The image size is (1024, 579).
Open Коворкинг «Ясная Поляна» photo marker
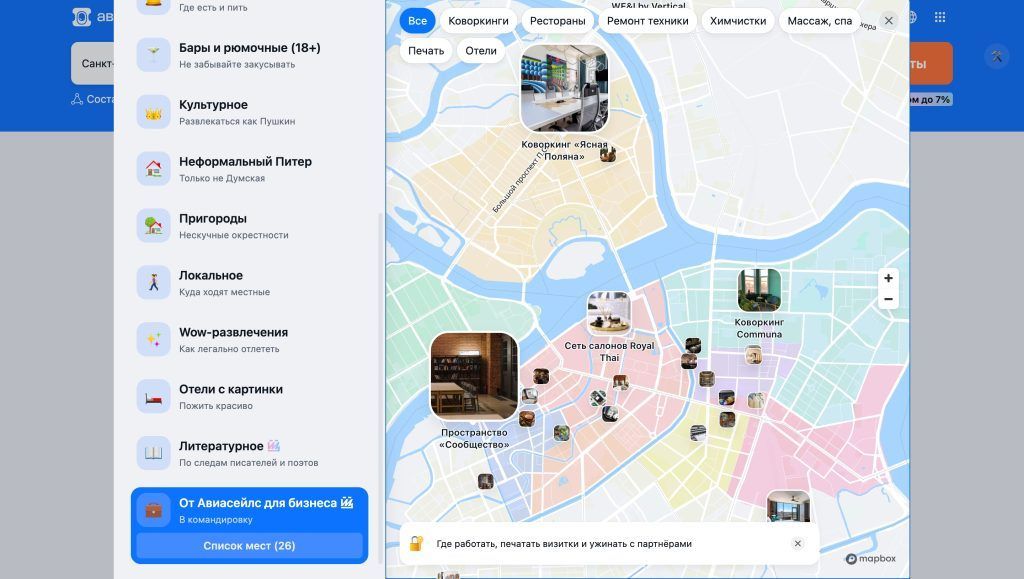(564, 88)
